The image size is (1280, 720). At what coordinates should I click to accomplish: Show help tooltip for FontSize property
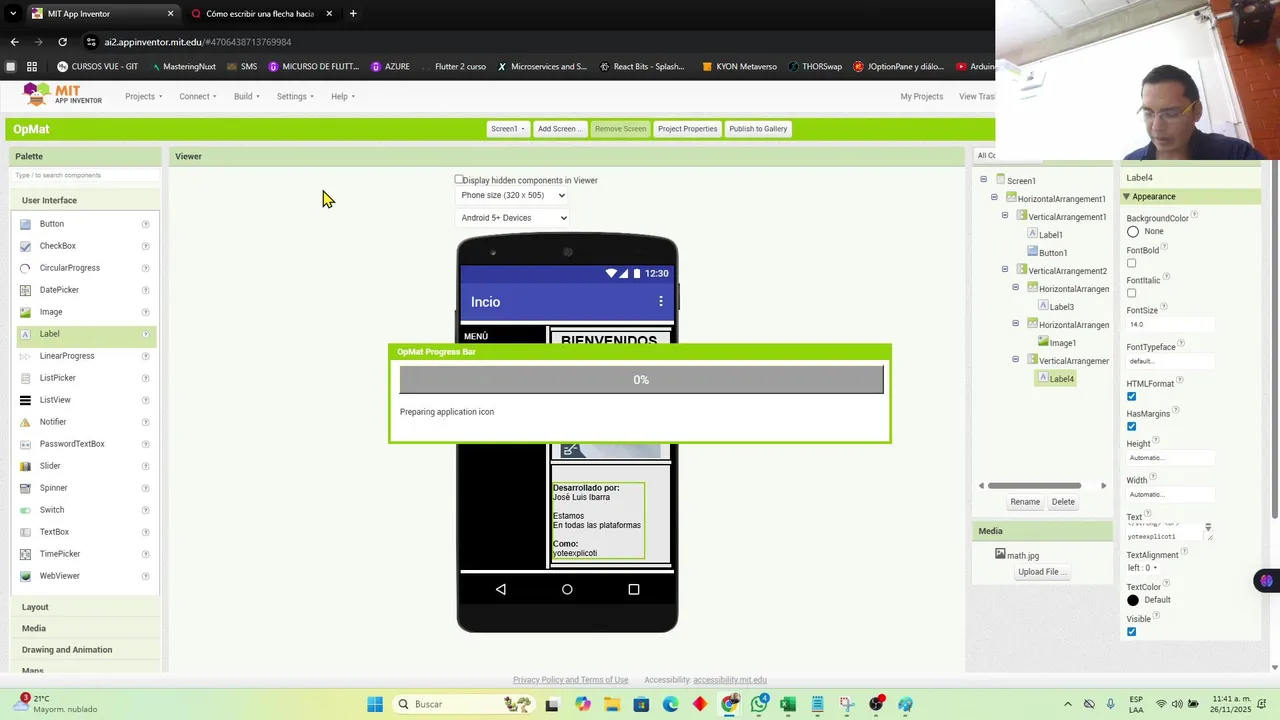coord(1164,307)
